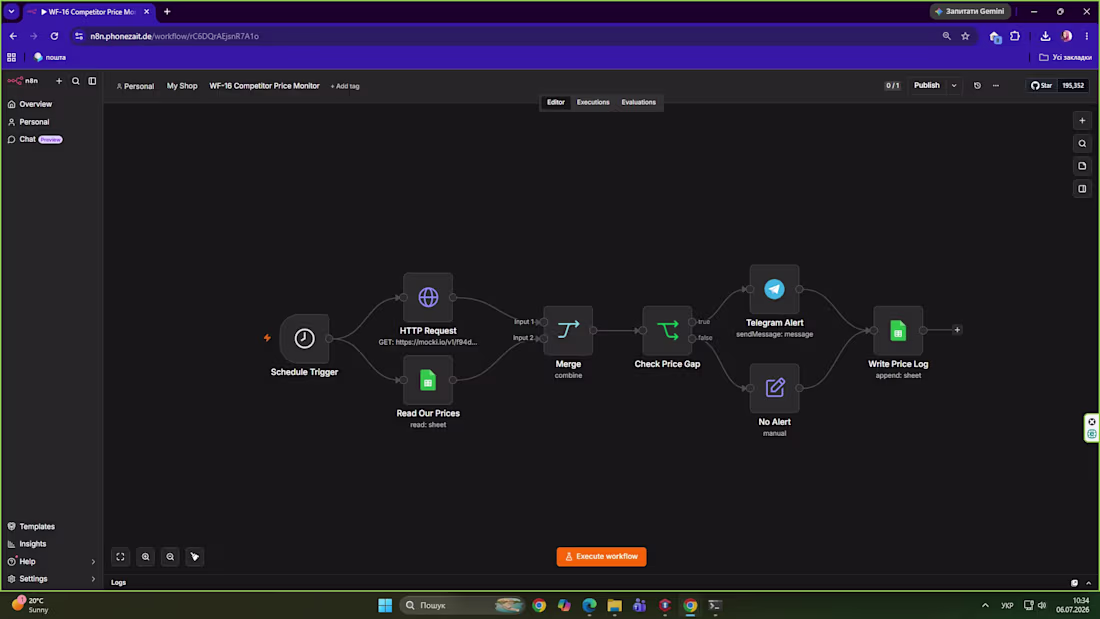The image size is (1100, 619).
Task: Open the No Alert edit node
Action: pyautogui.click(x=774, y=387)
